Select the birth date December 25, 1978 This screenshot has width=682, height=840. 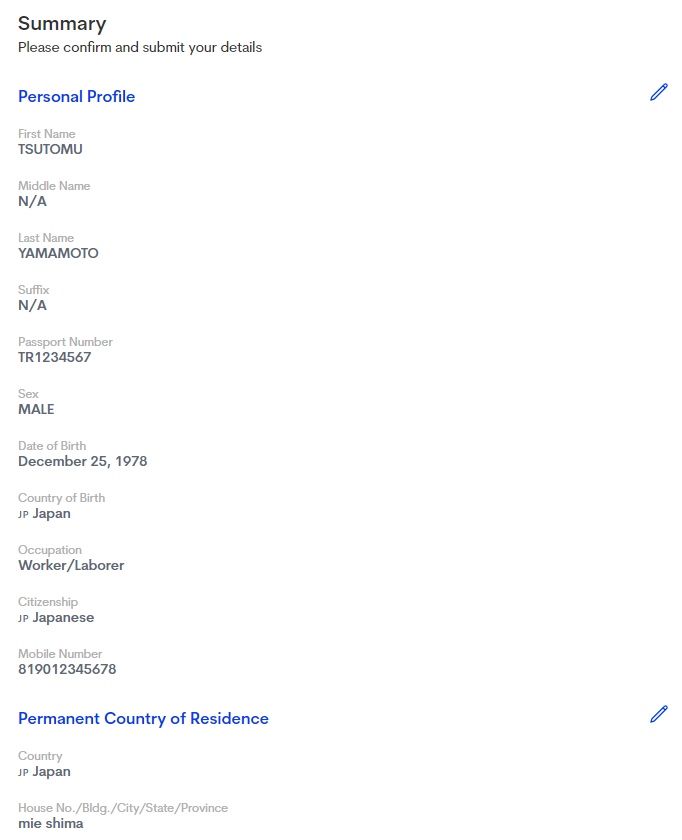coord(82,462)
